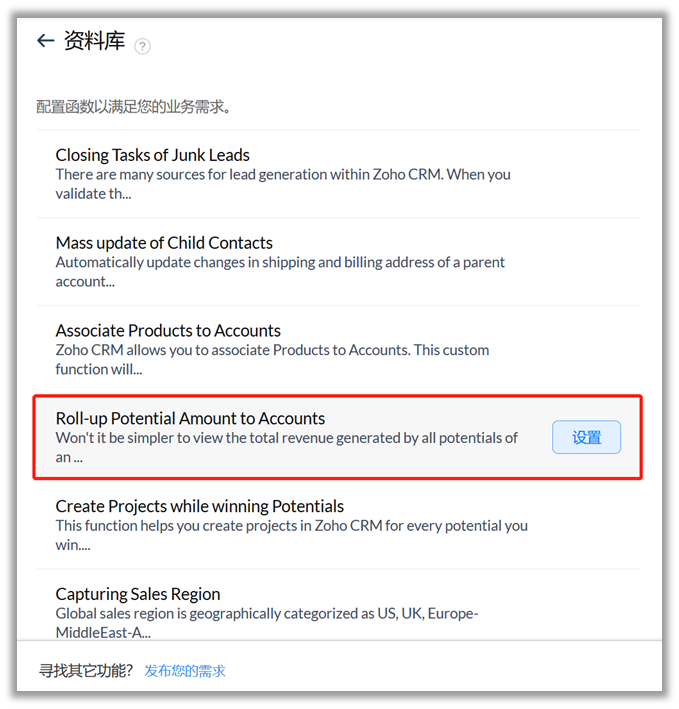
Task: Click the "Zoho CRM allows you to associate" description
Action: tap(272, 359)
